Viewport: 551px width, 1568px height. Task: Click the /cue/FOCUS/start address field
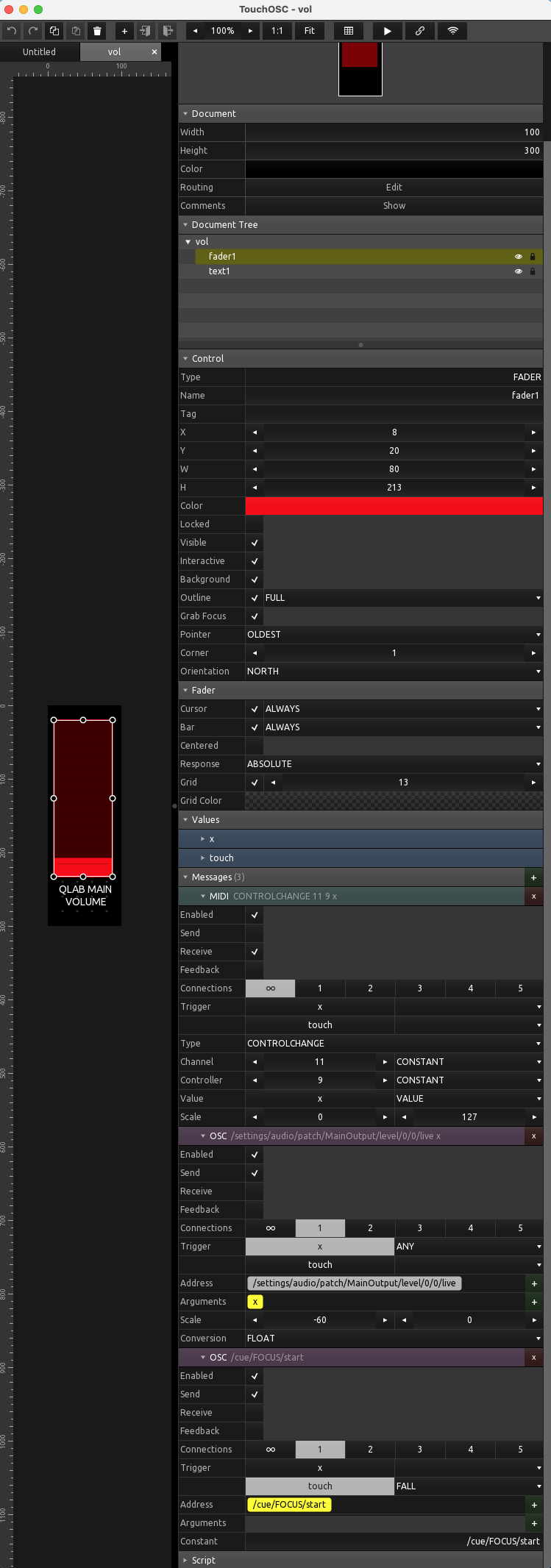[290, 1505]
